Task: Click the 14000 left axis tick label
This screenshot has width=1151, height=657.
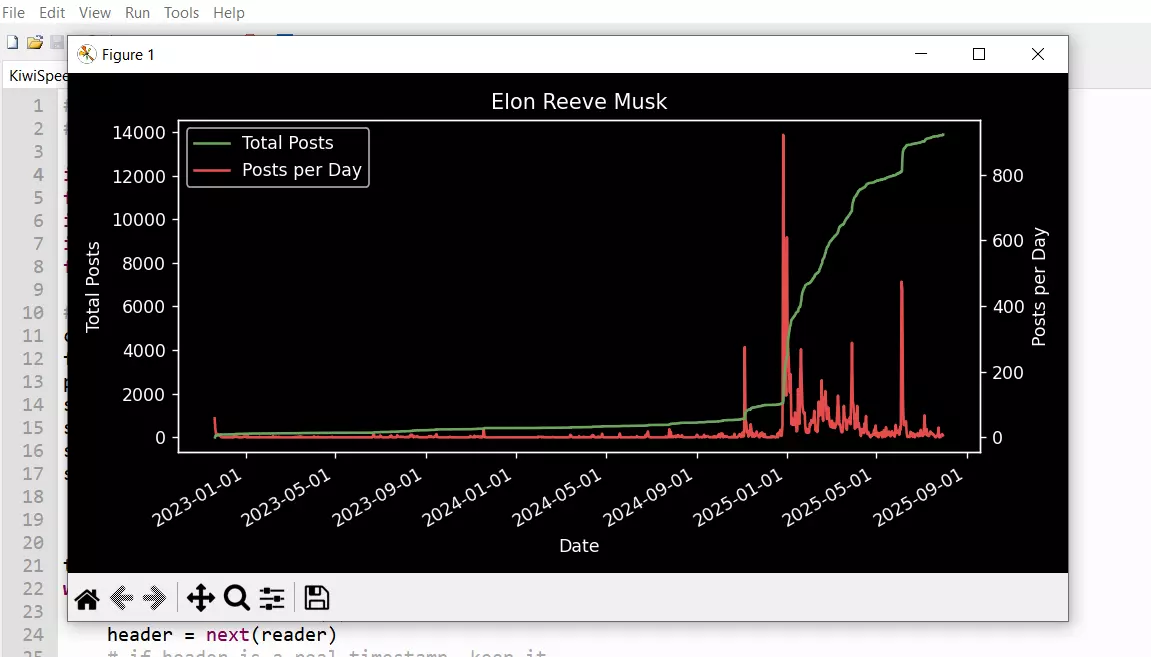Action: click(x=139, y=133)
